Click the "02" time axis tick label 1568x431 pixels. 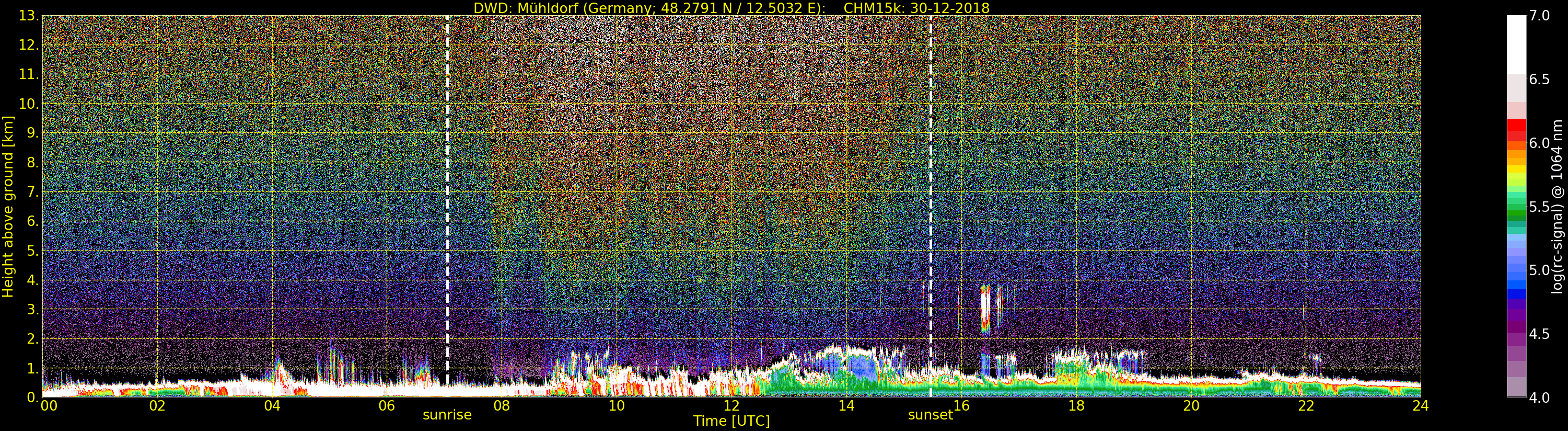157,406
